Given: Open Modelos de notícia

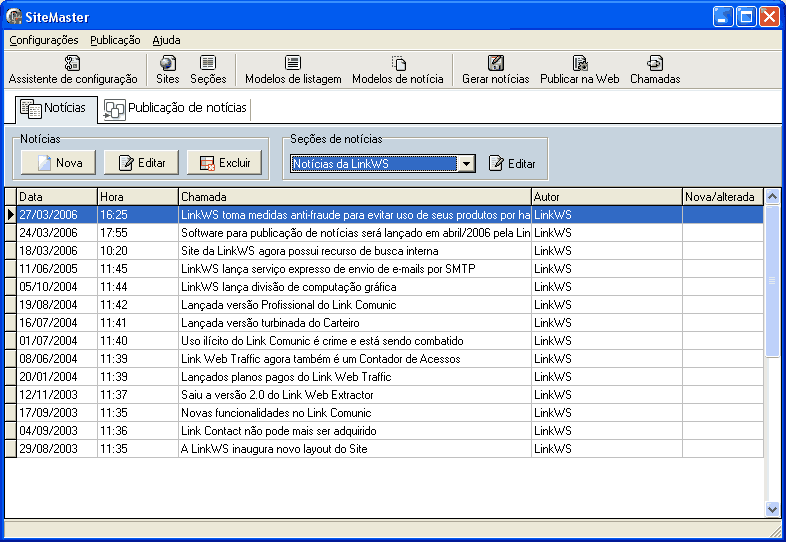Looking at the screenshot, I should coord(398,70).
